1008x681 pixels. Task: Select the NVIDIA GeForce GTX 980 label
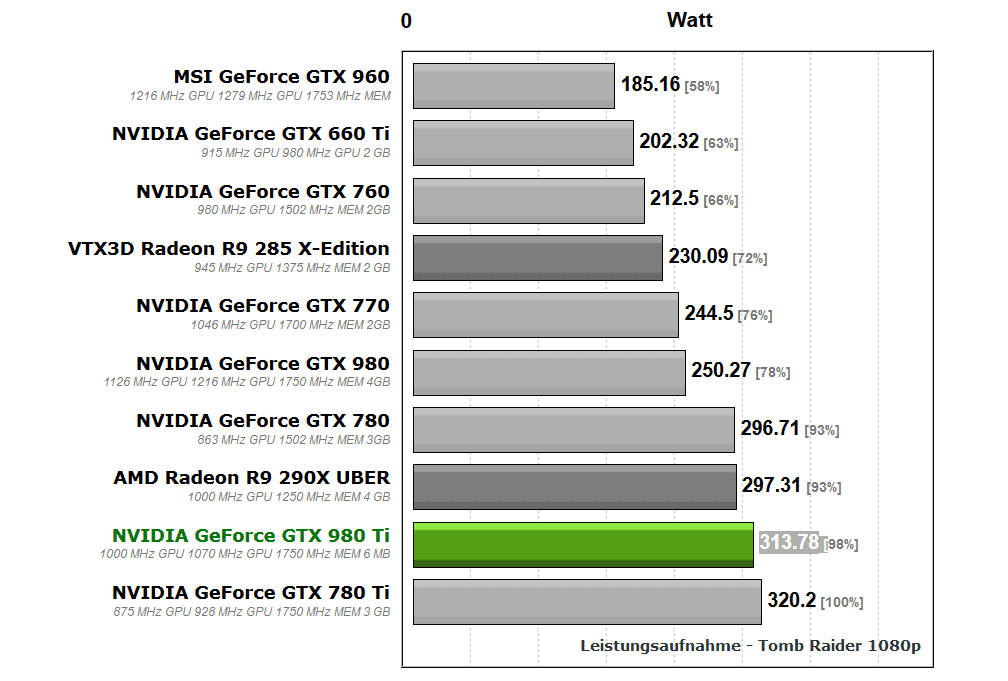(x=263, y=363)
